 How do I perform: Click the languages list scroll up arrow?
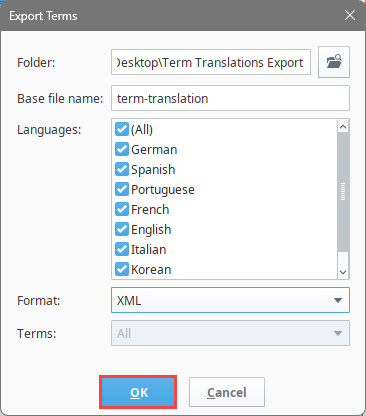(x=343, y=126)
